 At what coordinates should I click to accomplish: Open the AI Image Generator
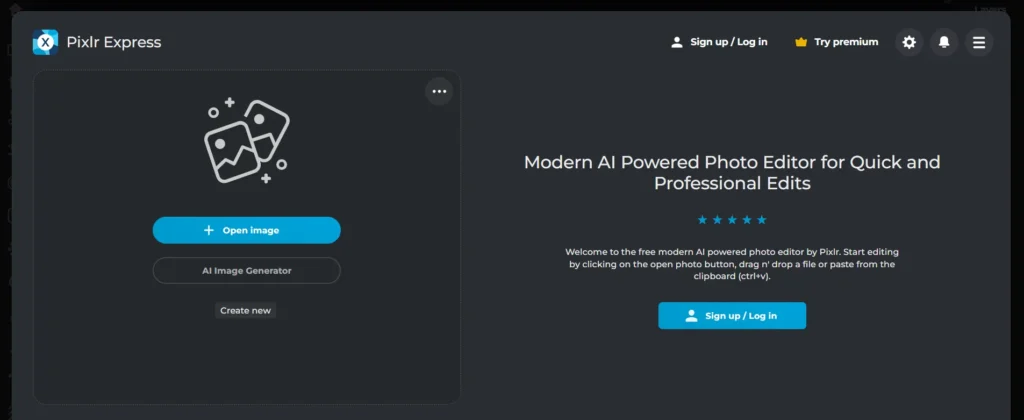click(247, 270)
